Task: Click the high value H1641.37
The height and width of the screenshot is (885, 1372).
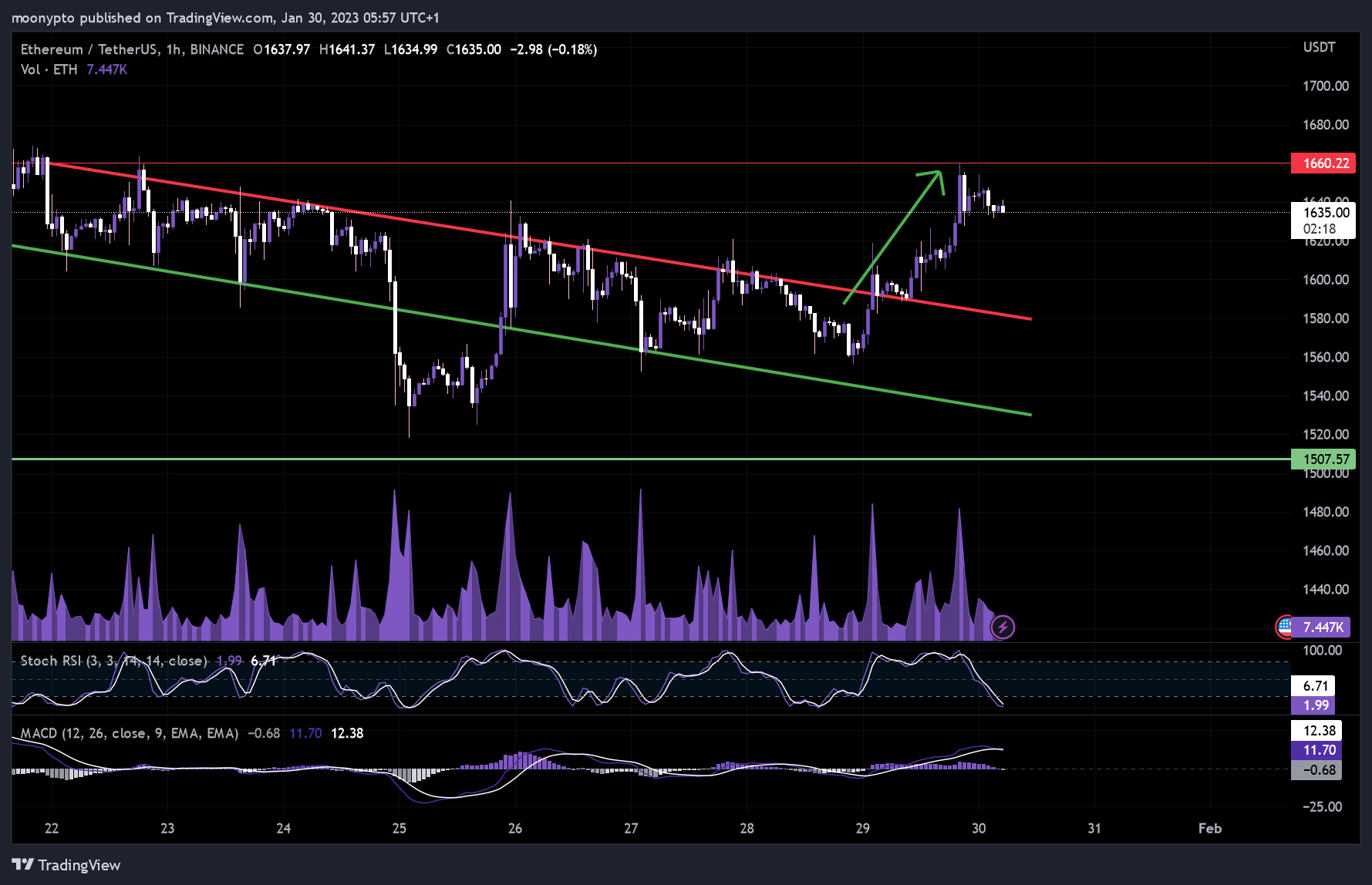Action: (x=347, y=49)
